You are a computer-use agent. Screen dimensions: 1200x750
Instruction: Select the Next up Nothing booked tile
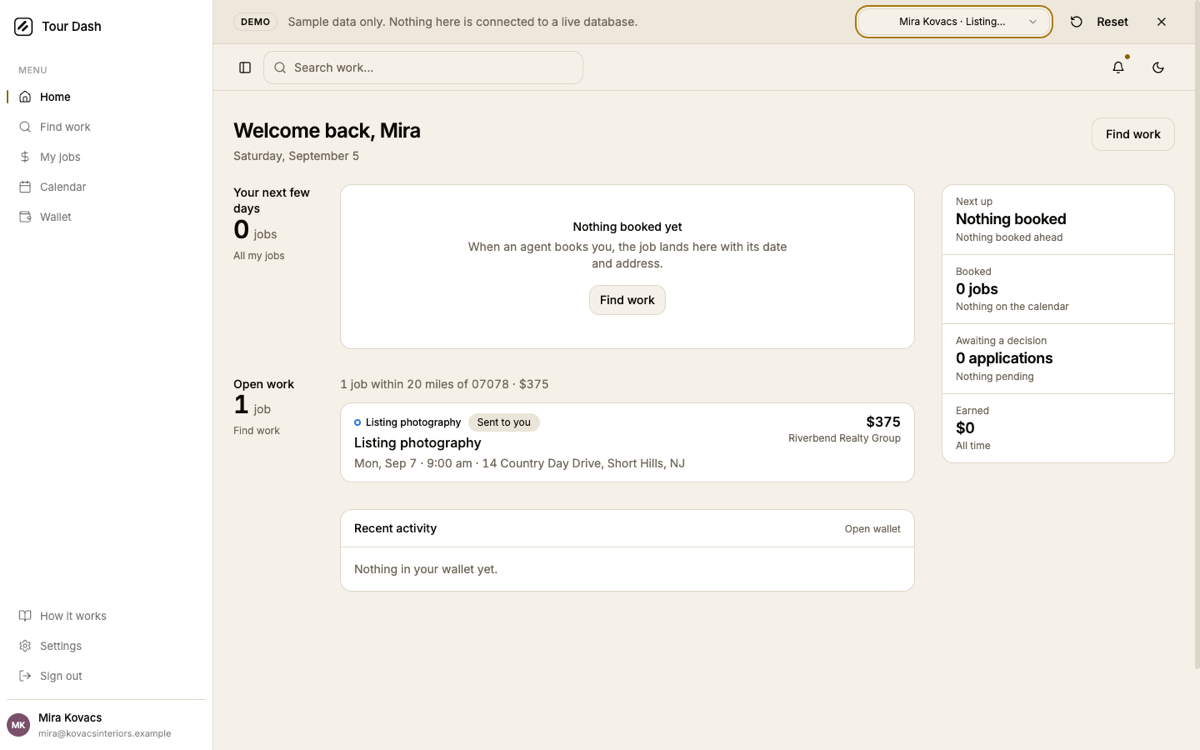[x=1058, y=220]
